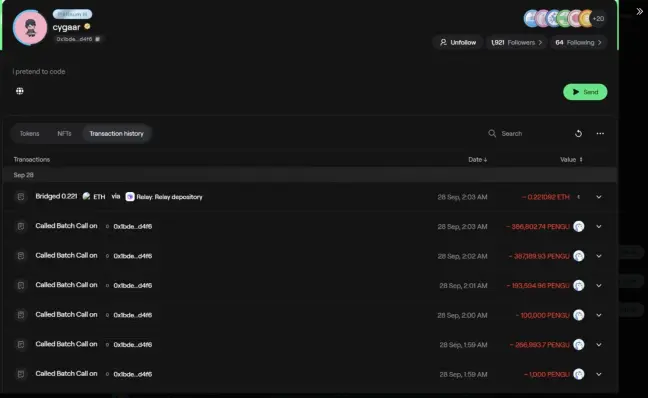Open the 64 Following list

click(x=578, y=43)
